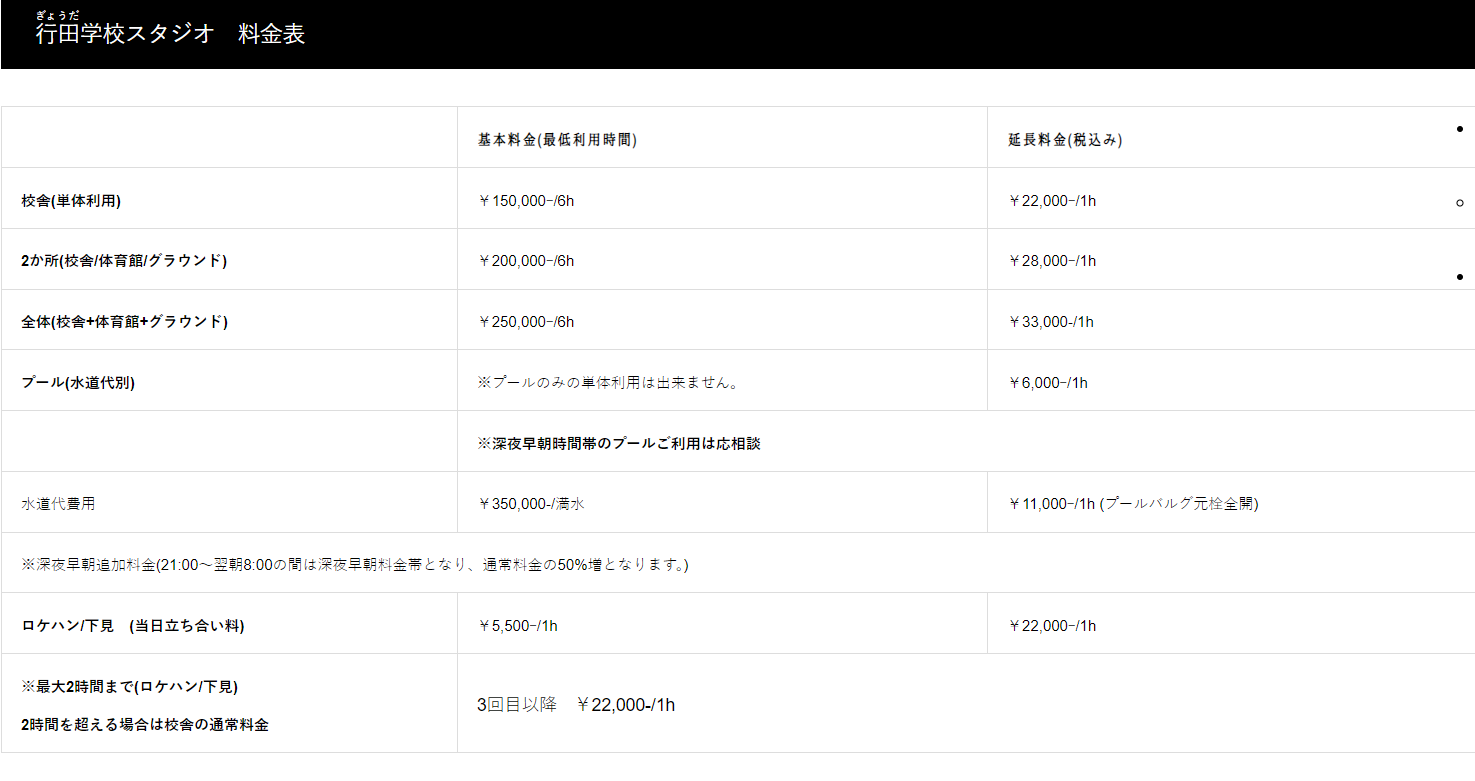
Task: Click the 行田学校スタジオ 料金表 page title
Action: click(170, 34)
